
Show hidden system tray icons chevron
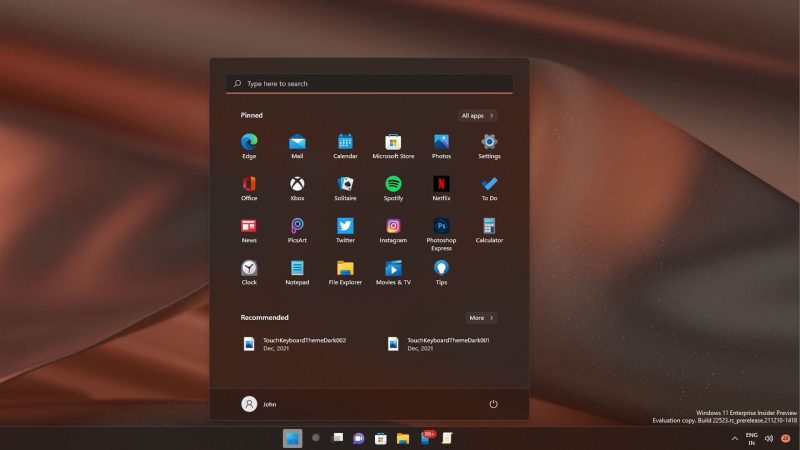tap(735, 438)
